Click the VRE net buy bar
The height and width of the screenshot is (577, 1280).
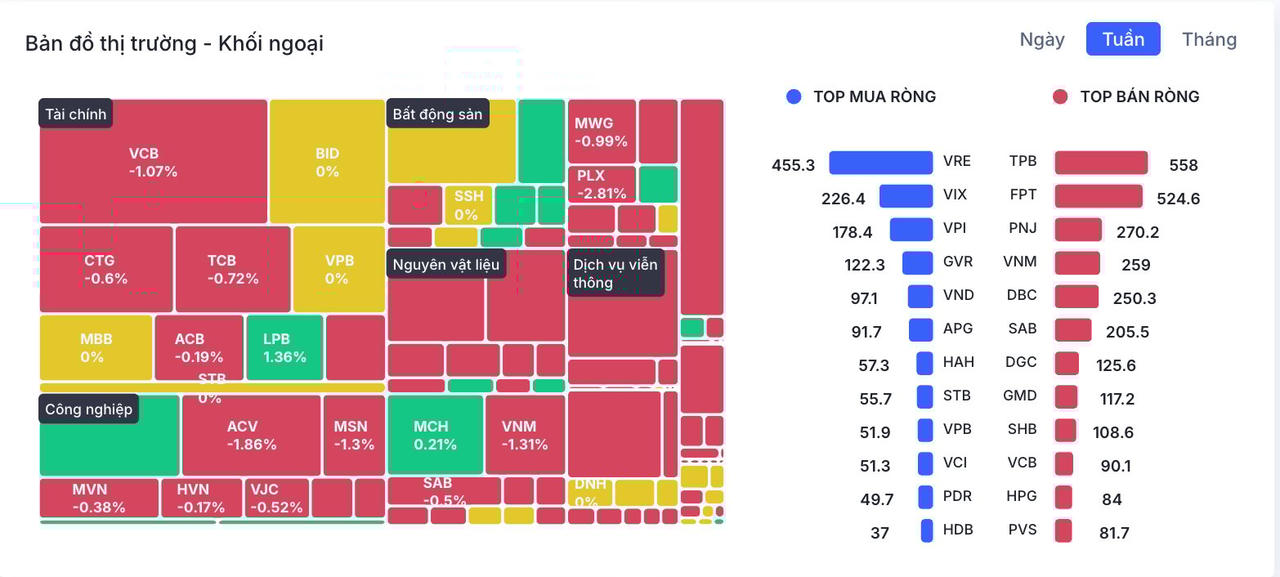[880, 163]
